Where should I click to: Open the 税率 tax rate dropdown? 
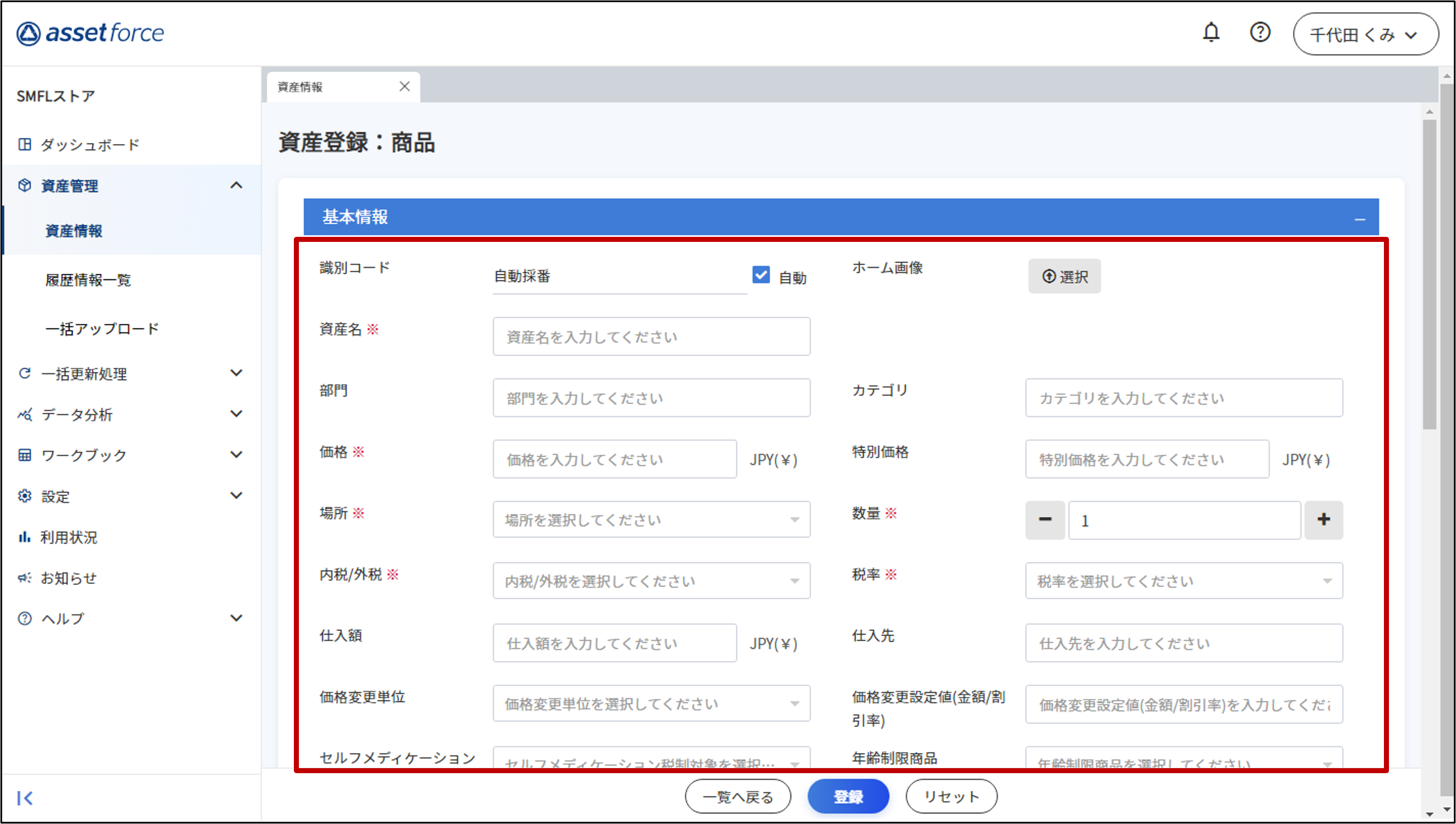1183,580
